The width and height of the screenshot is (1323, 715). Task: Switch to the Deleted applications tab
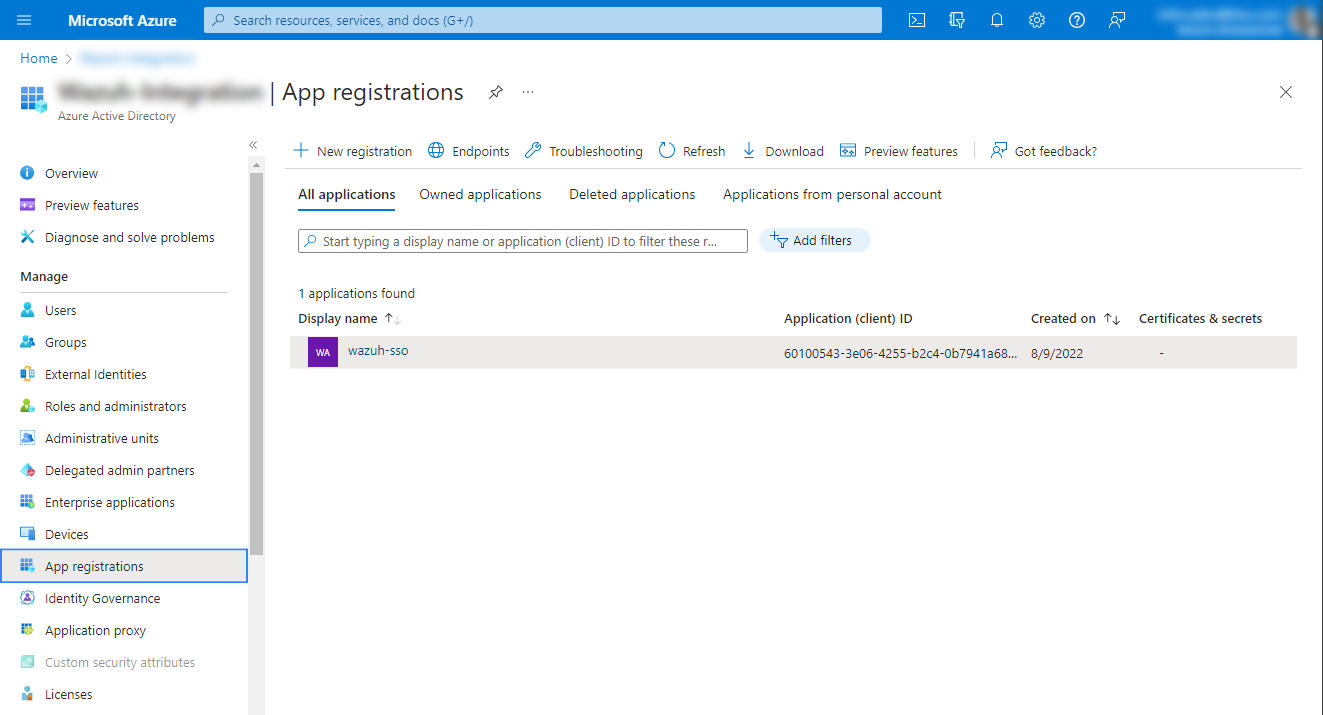click(632, 194)
